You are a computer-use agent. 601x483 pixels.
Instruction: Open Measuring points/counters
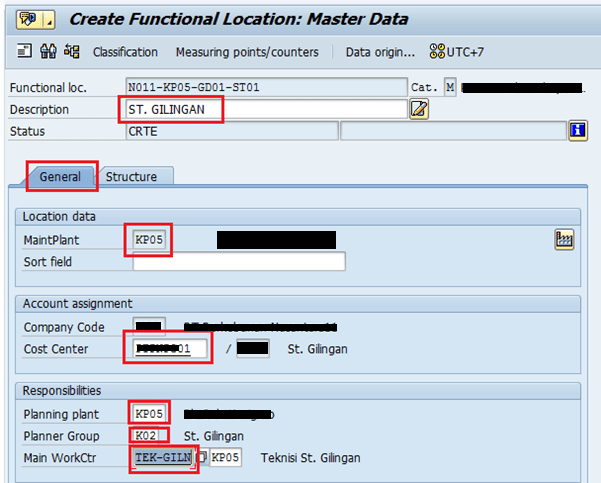click(x=247, y=52)
